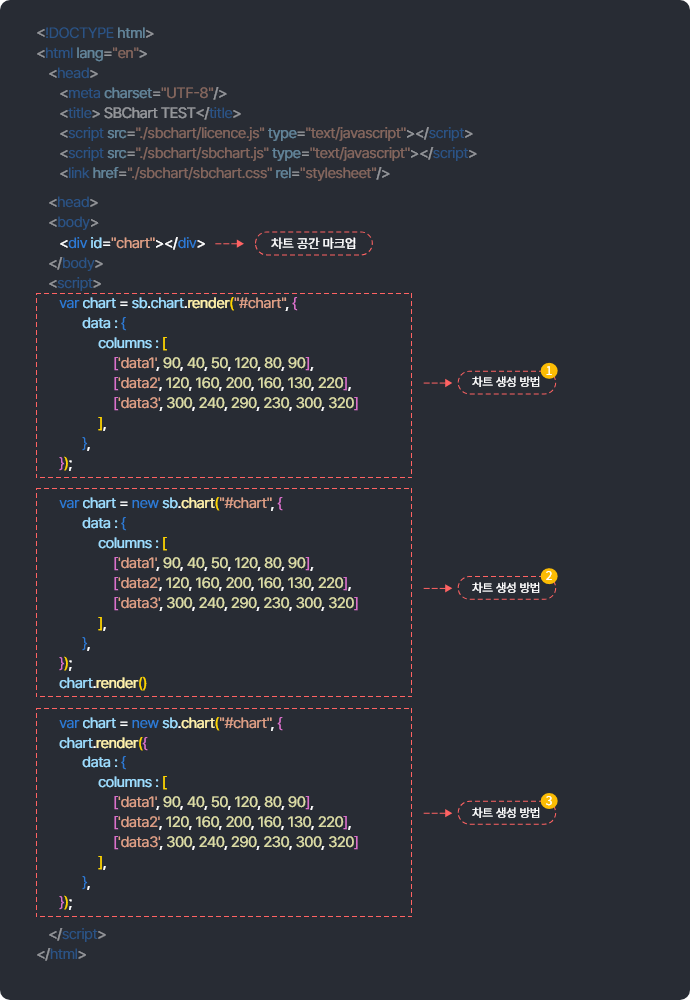The height and width of the screenshot is (1000, 690).
Task: Click the sb.chart.render("#chart" code line
Action: click(178, 303)
